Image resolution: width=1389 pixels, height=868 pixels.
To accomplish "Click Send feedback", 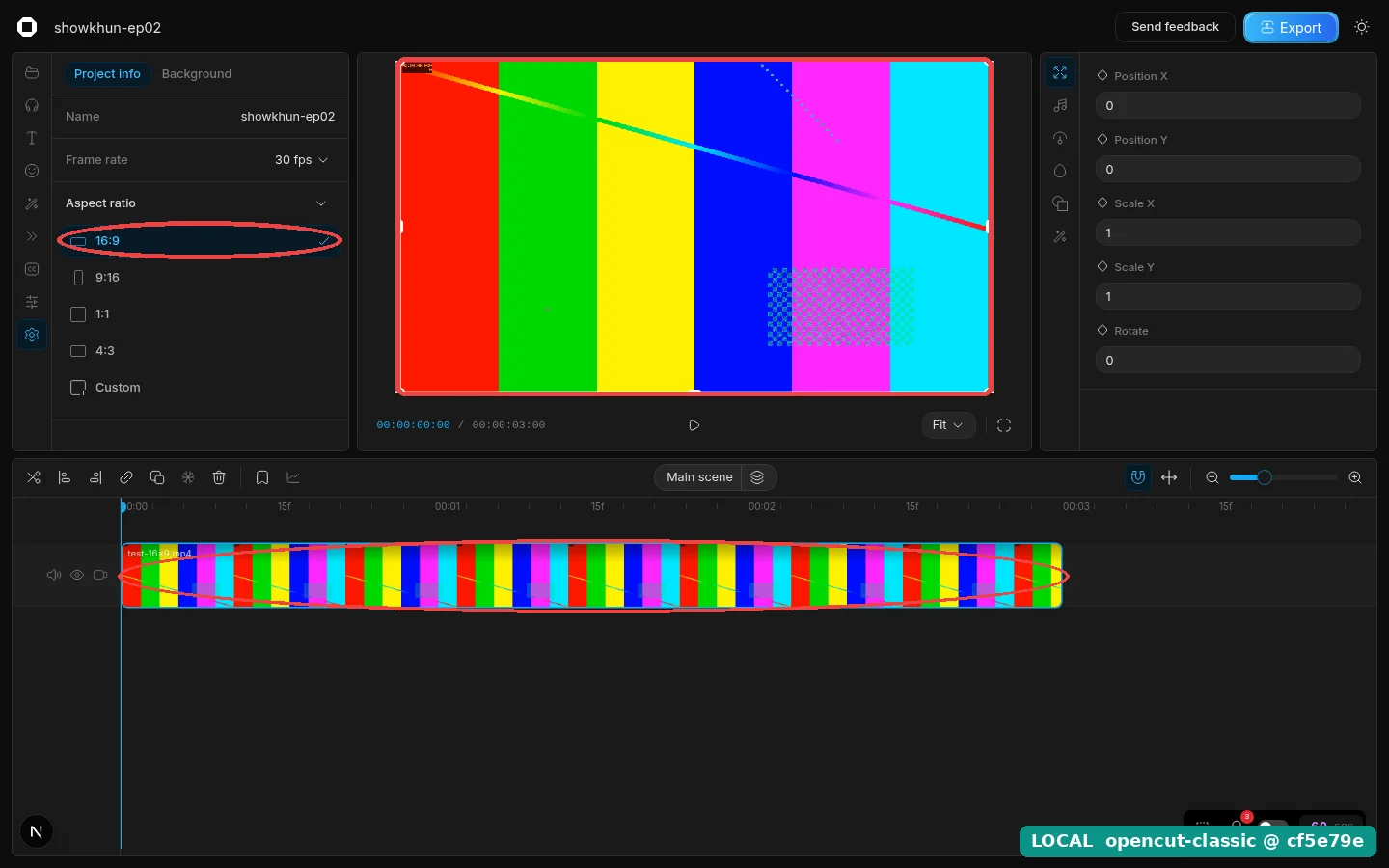I will point(1175,27).
